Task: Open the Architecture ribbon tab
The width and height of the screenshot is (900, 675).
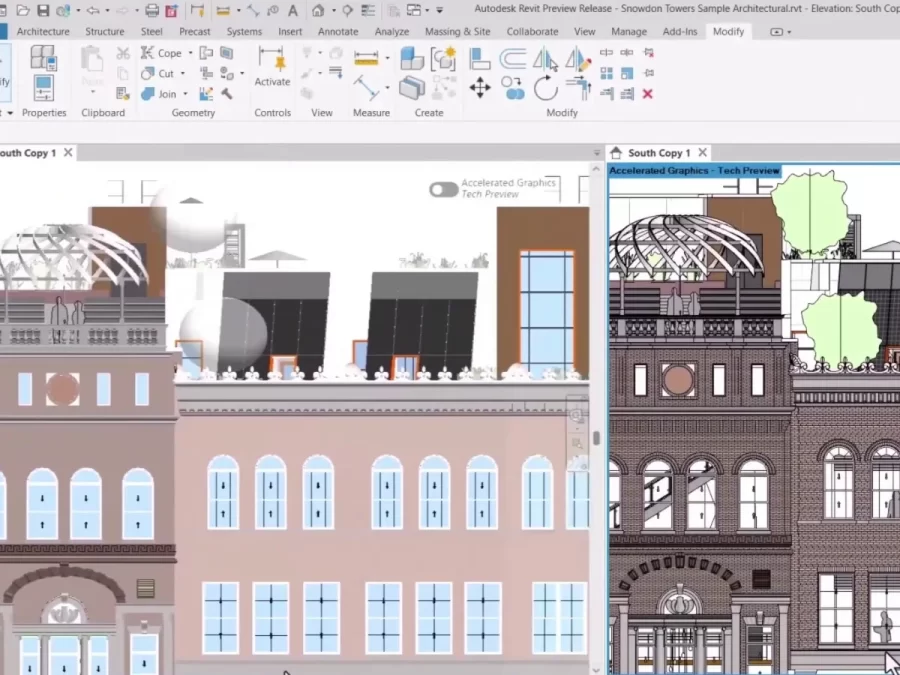Action: click(x=43, y=31)
